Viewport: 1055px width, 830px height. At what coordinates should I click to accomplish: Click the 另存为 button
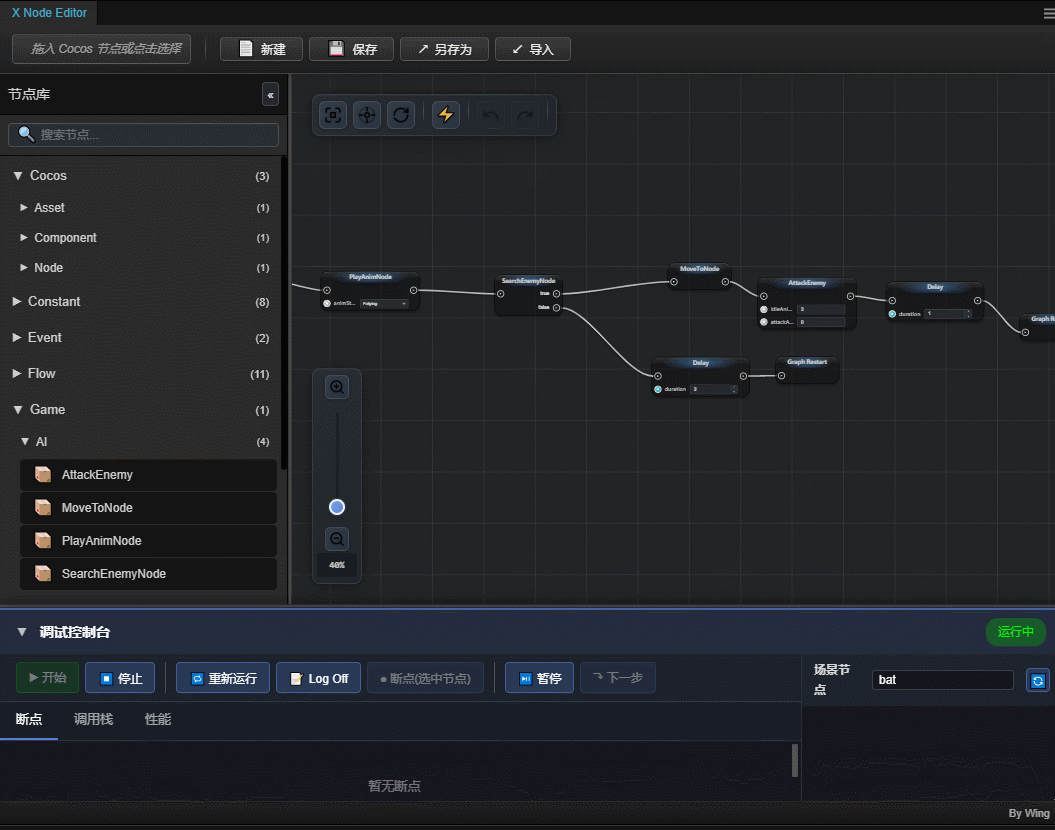[x=444, y=49]
